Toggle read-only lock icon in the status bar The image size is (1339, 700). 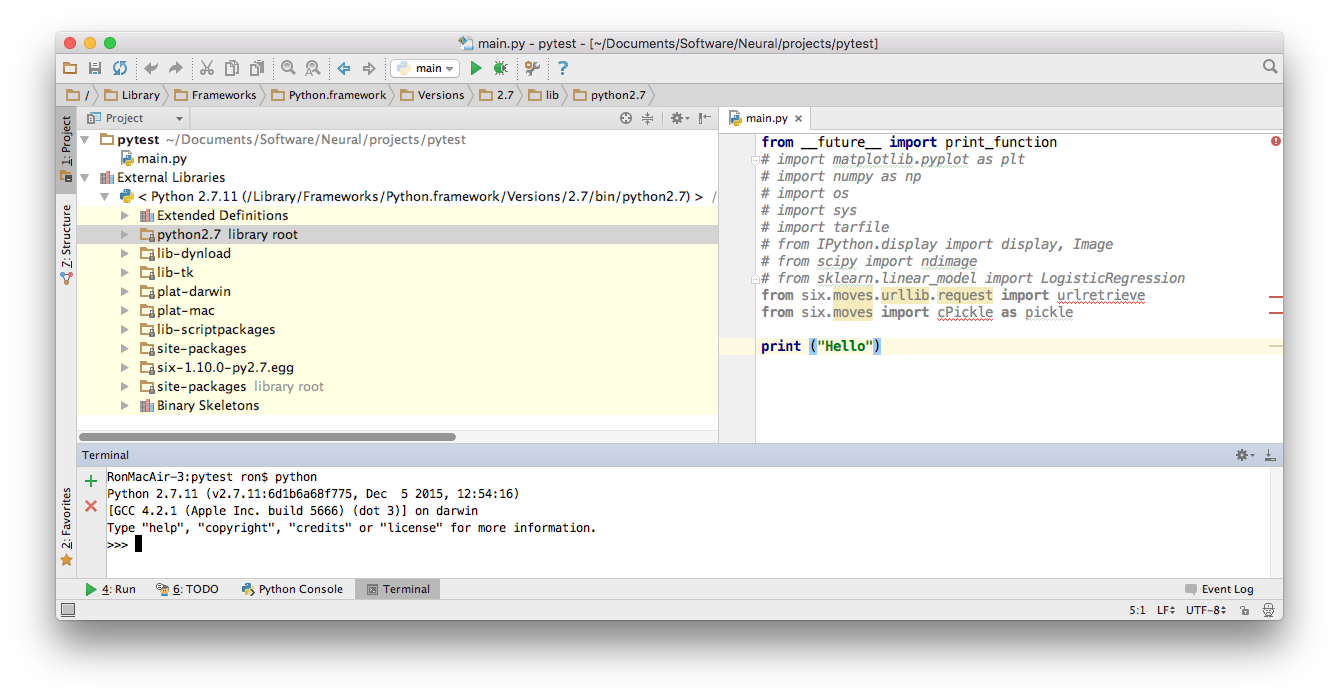(1247, 610)
